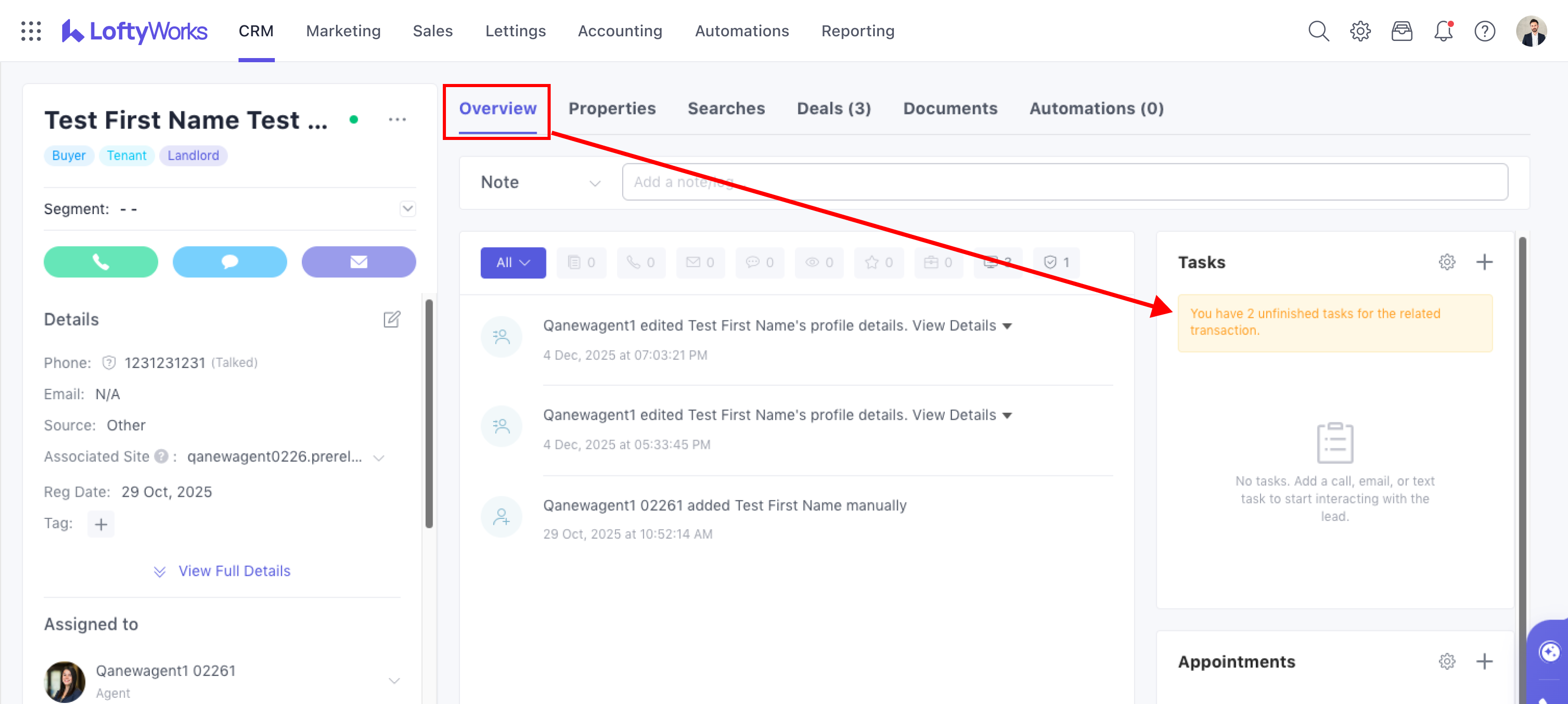The width and height of the screenshot is (1568, 704).
Task: Edit Details with the pencil icon
Action: [x=391, y=319]
